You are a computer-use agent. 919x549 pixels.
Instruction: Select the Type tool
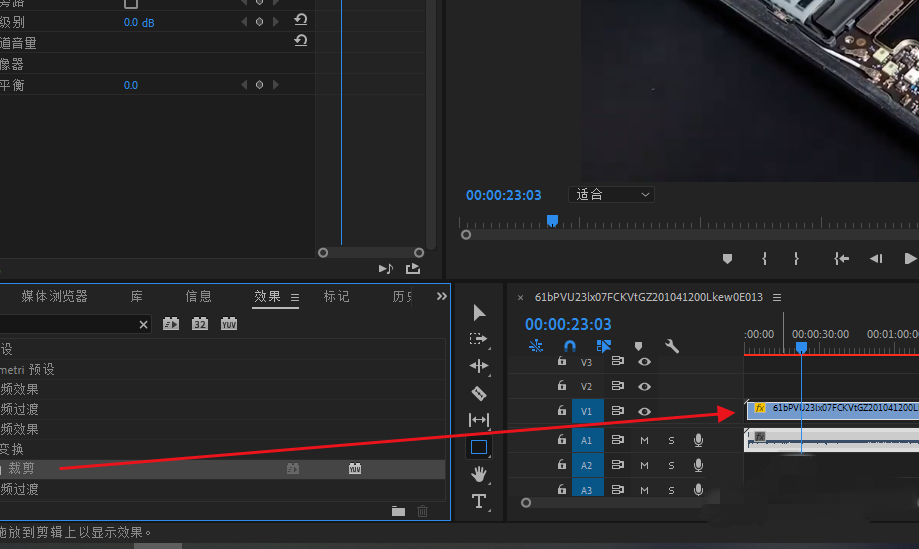[x=478, y=501]
